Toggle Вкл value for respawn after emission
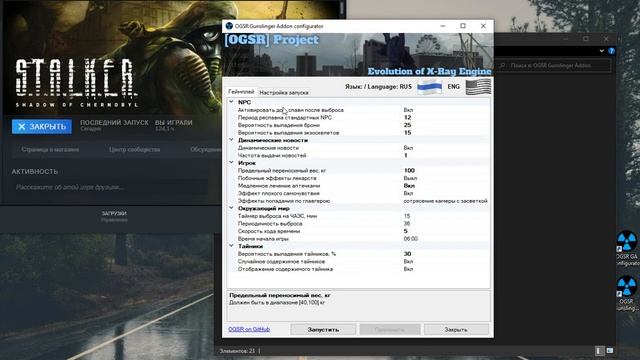This screenshot has width=640, height=360. coord(408,110)
